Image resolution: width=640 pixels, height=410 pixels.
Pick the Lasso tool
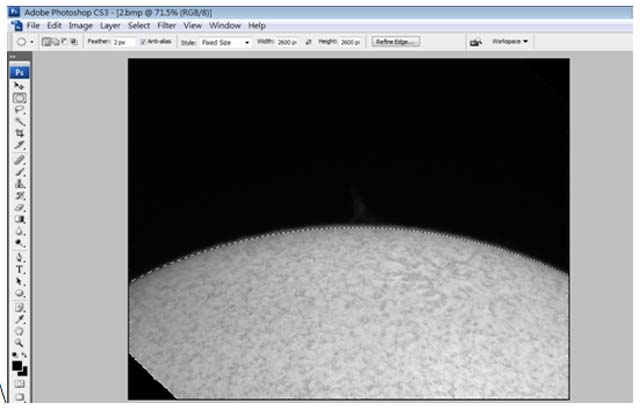19,110
